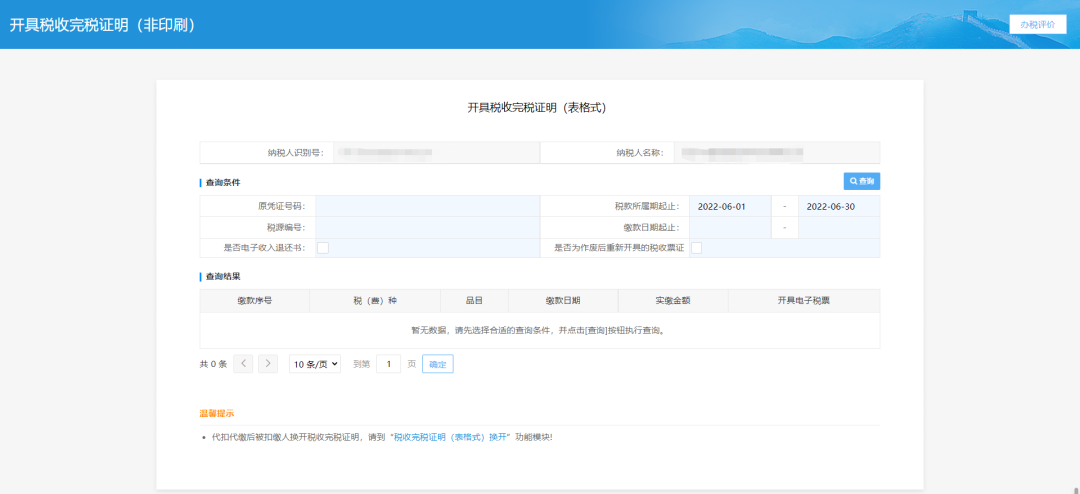Toggle the 是否电子收入退还书 checkbox
Viewport: 1080px width, 494px height.
pos(323,248)
